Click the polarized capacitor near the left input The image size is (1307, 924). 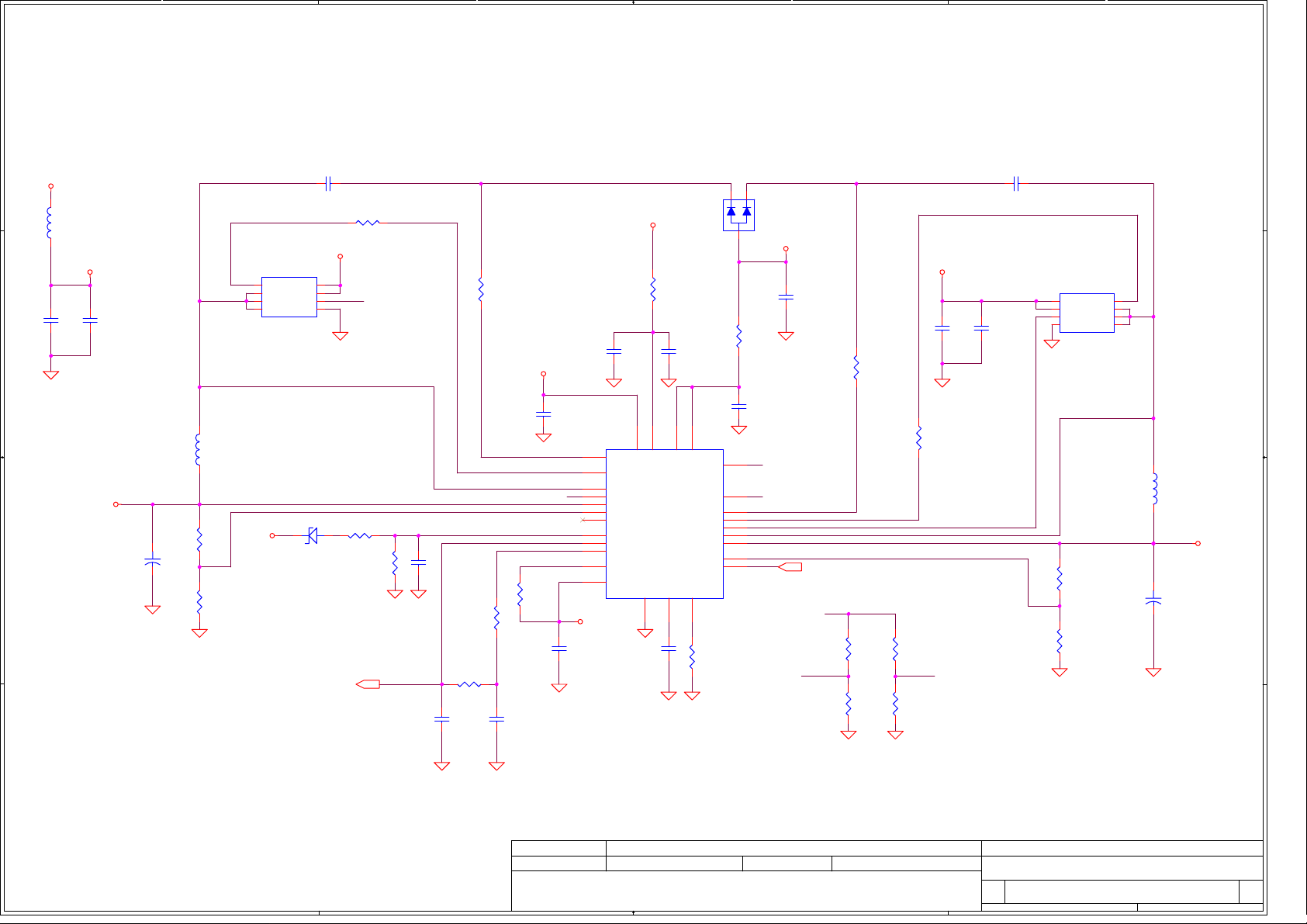point(153,561)
